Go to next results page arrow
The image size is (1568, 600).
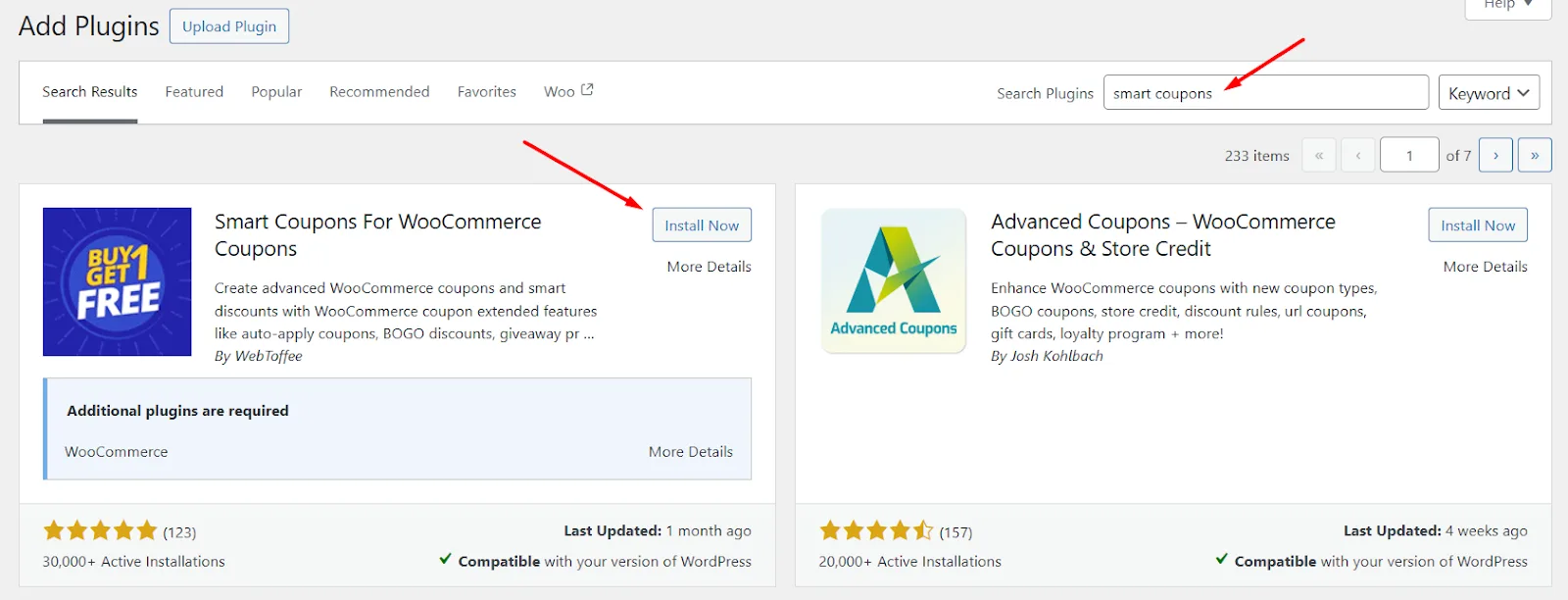[x=1495, y=155]
